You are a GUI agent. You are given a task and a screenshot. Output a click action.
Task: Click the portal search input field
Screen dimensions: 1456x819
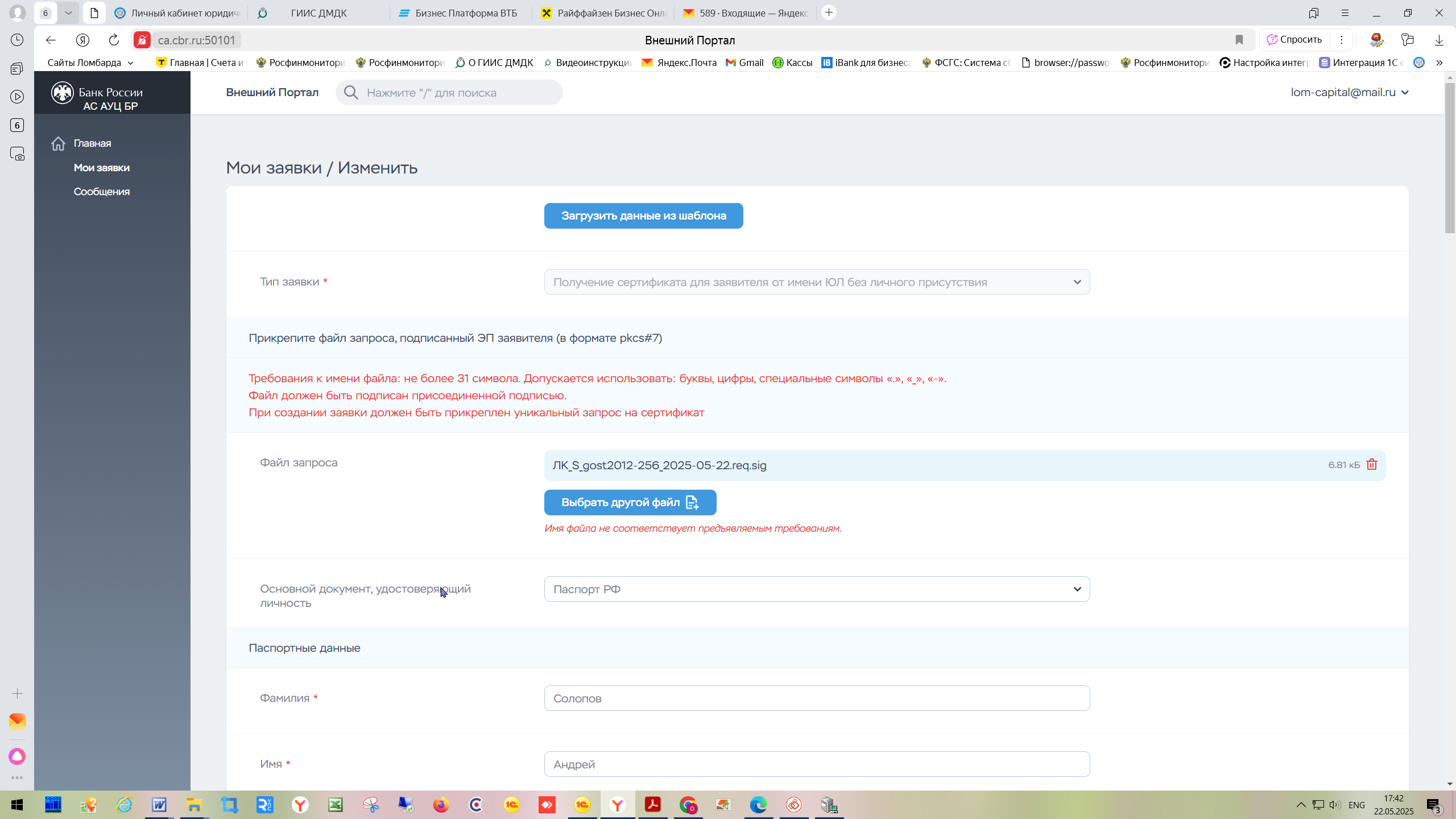coord(449,93)
